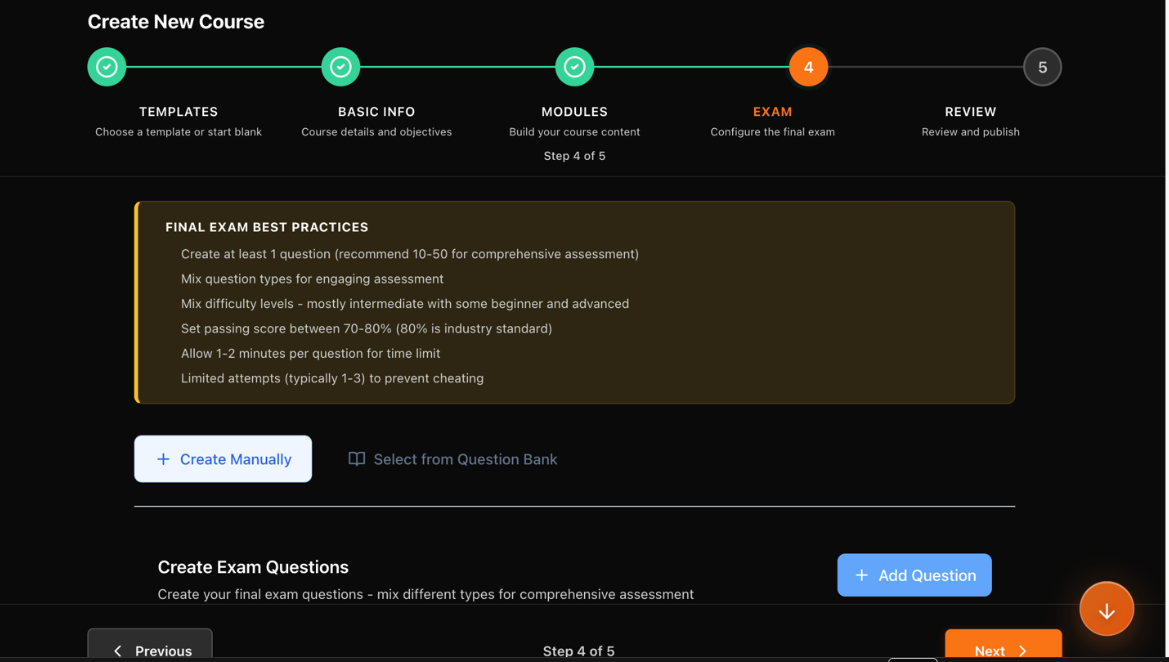Click the Previous button

150,650
